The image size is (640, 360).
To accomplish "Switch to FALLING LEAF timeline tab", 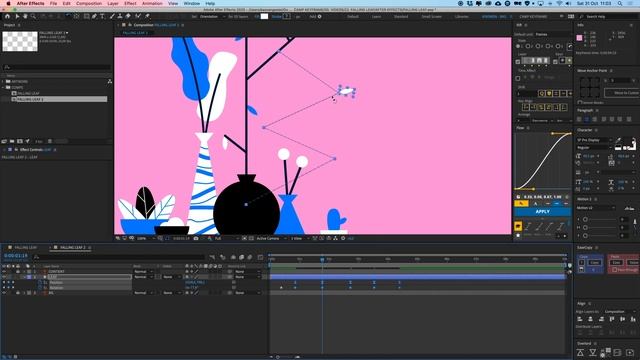I will point(25,247).
